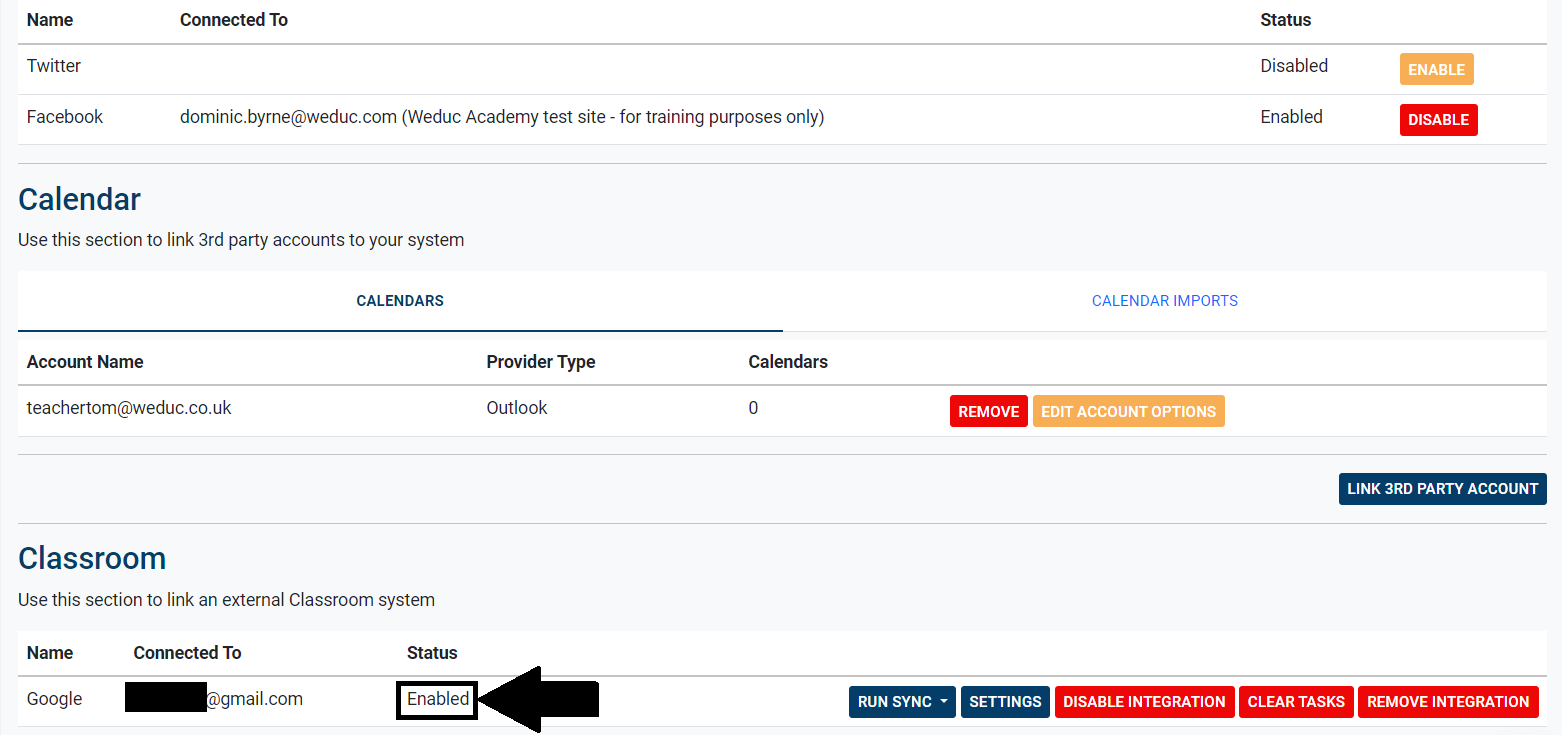
Task: Select the Facebook connected account text
Action: pos(501,117)
